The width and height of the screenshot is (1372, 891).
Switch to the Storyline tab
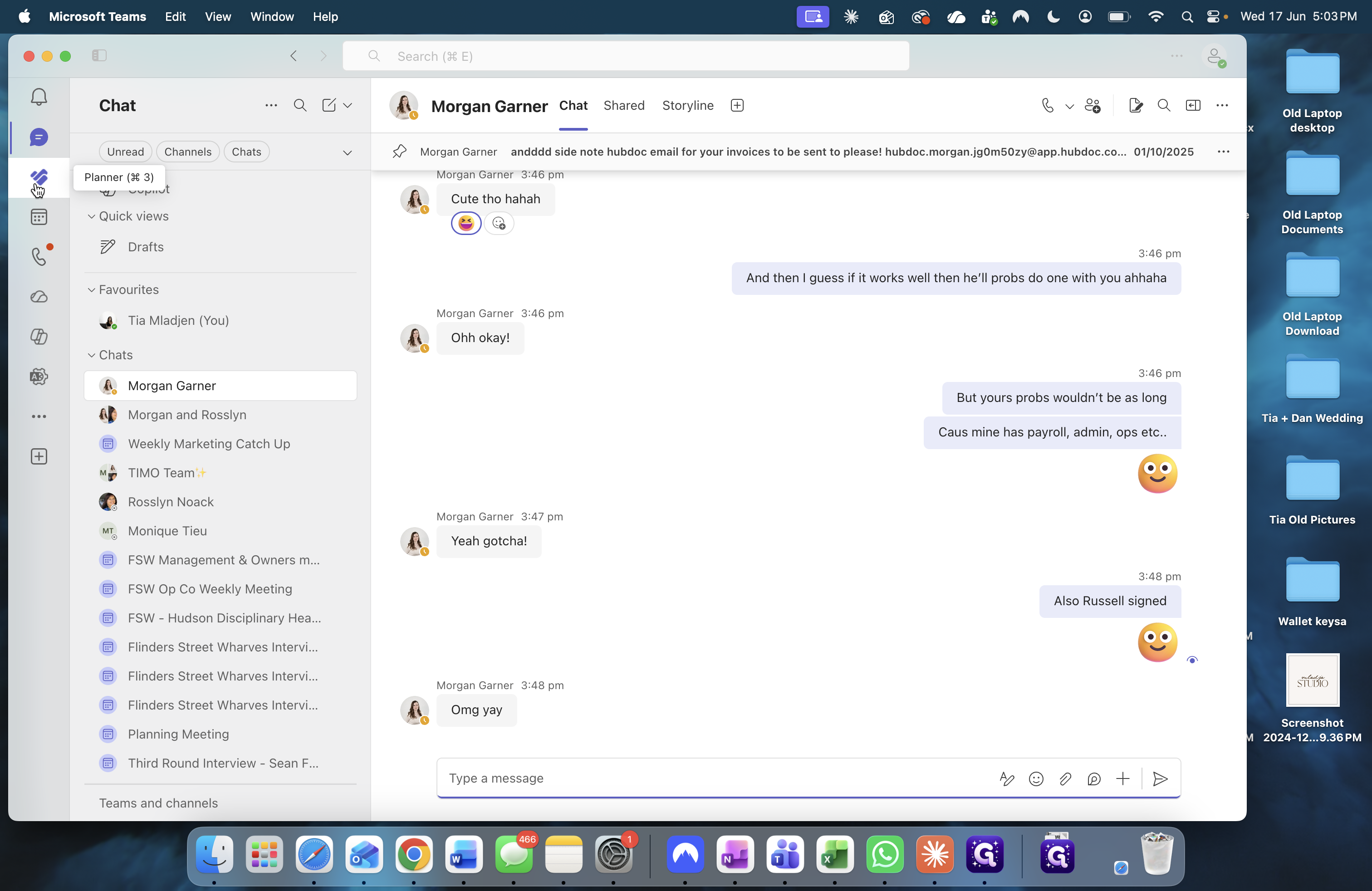point(688,105)
